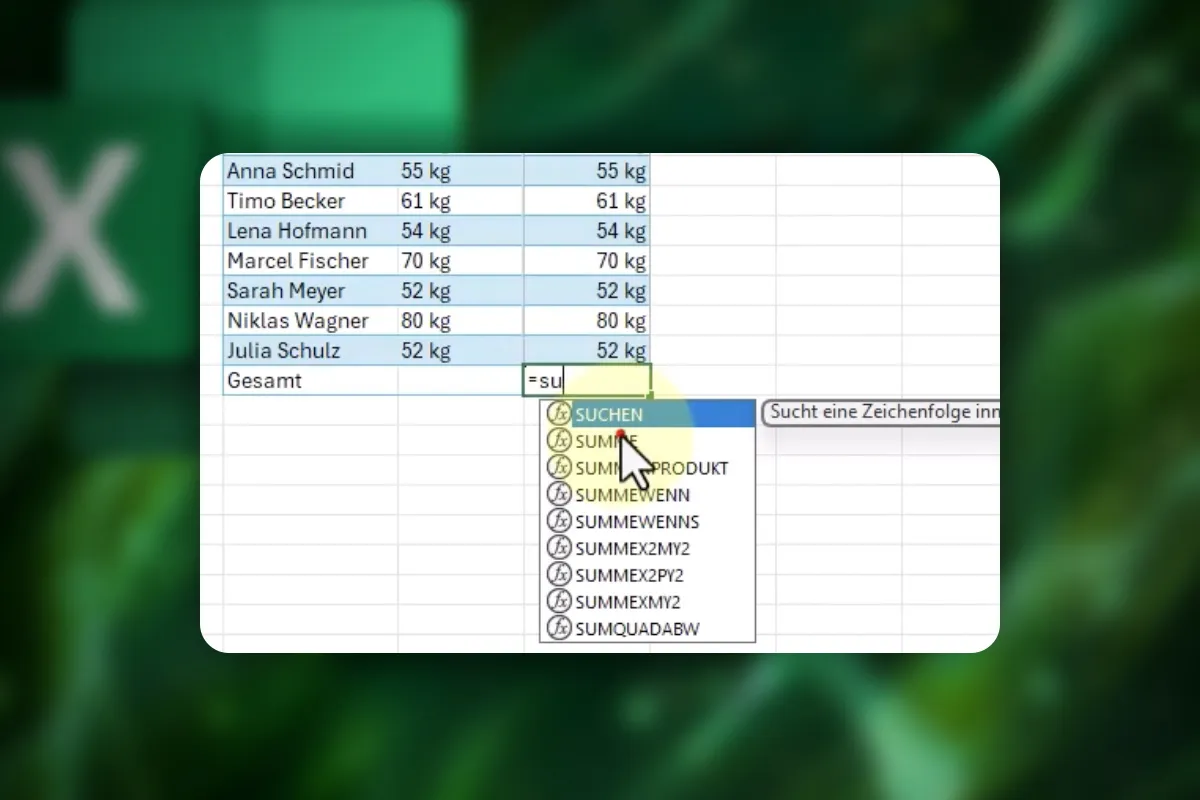
Task: Click the SUCHEN function tooltip description
Action: pos(881,413)
